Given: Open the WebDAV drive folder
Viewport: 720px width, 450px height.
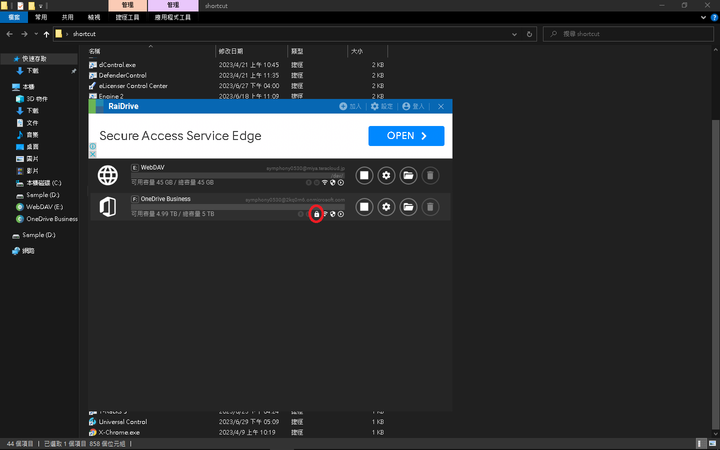Looking at the screenshot, I should [408, 175].
